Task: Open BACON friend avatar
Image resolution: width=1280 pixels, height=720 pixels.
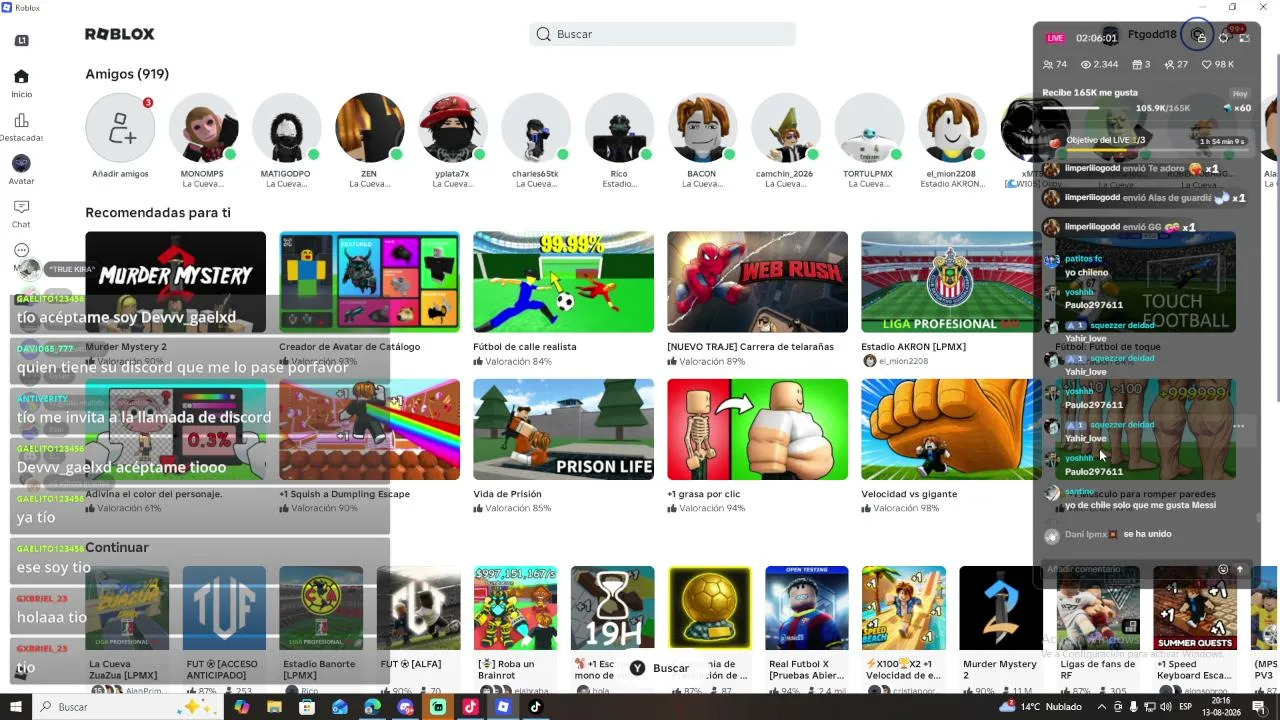Action: [x=702, y=128]
